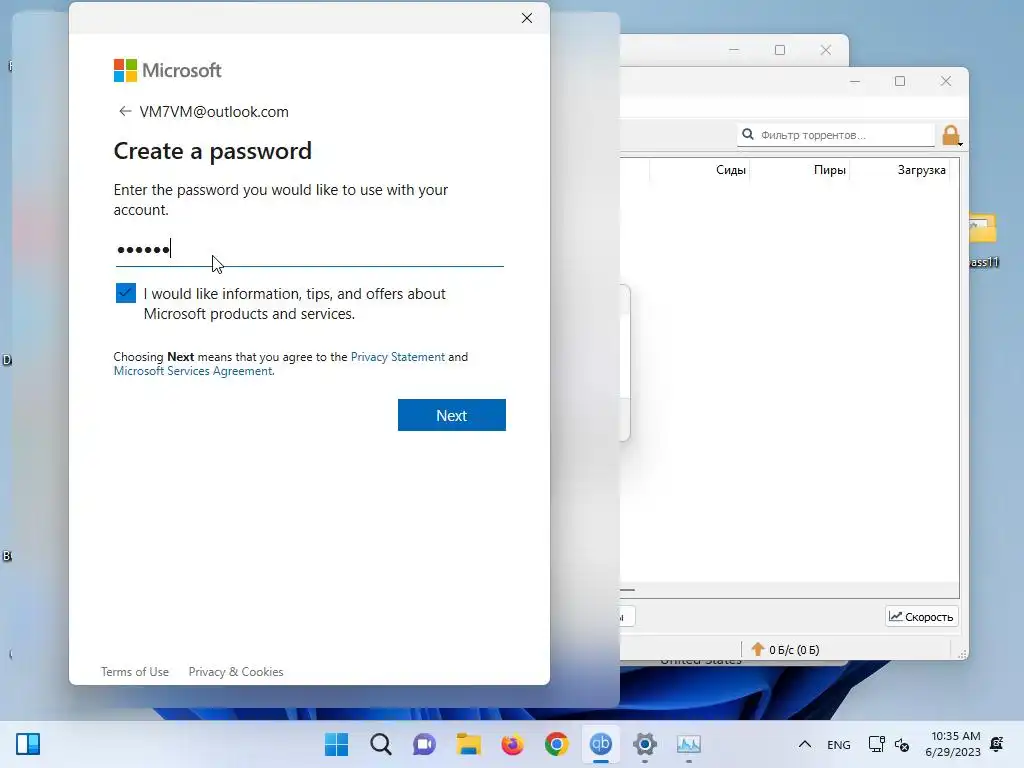Image resolution: width=1024 pixels, height=768 pixels.
Task: Open the performance monitor taskbar icon
Action: [688, 744]
